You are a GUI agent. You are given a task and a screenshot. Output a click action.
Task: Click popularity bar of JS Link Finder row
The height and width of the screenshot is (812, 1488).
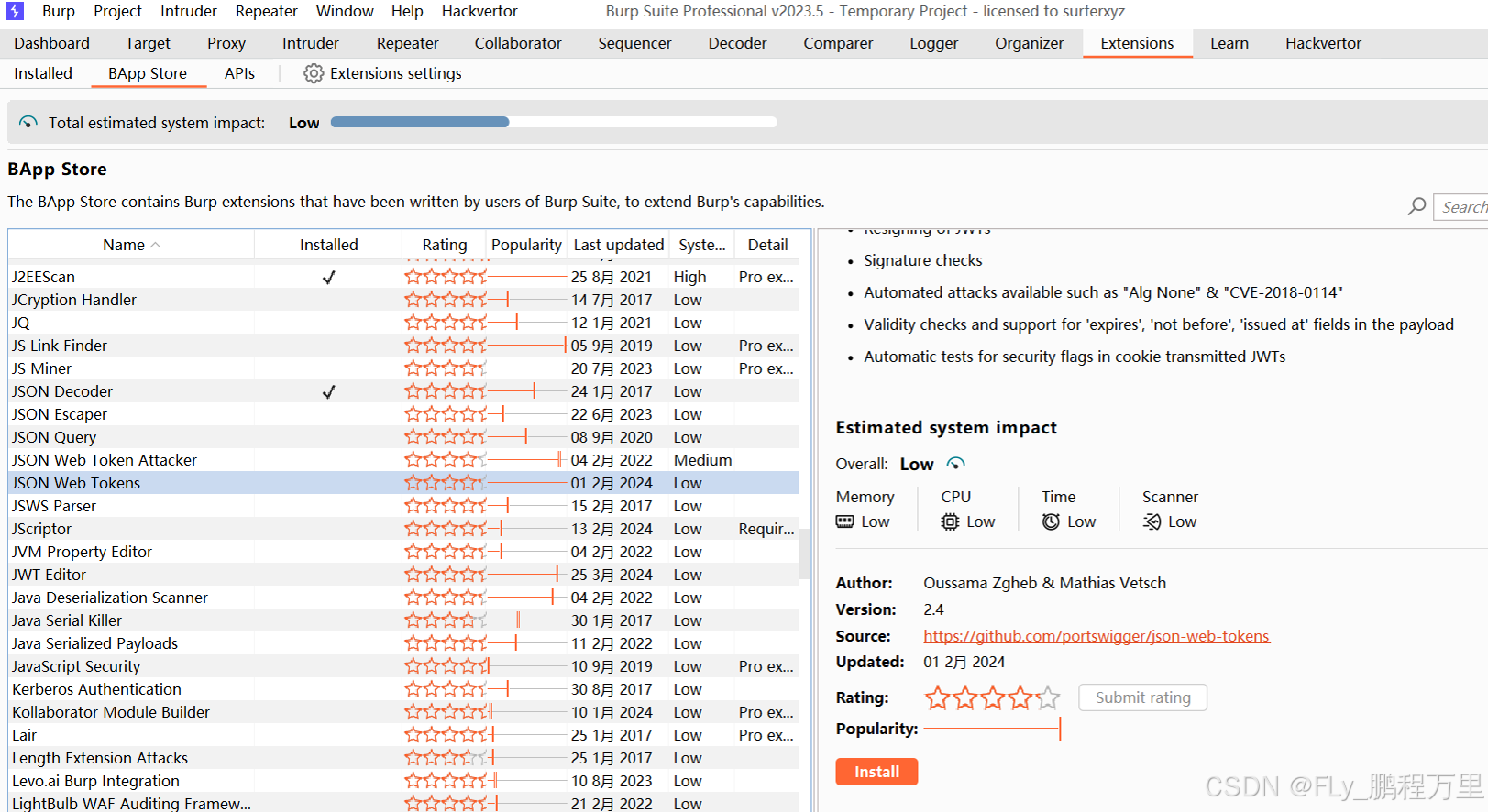[527, 346]
